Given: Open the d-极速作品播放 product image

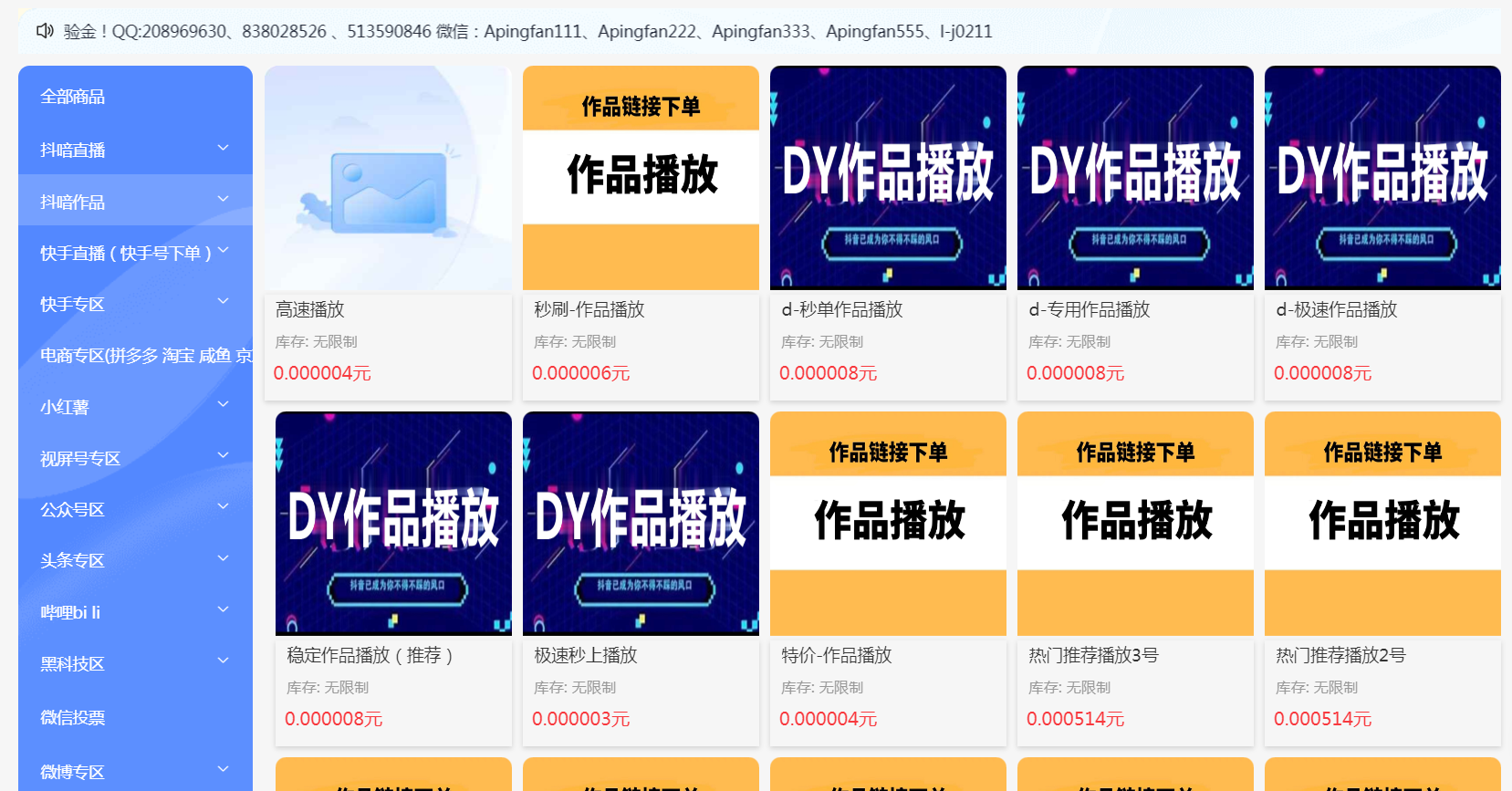Looking at the screenshot, I should click(1382, 178).
